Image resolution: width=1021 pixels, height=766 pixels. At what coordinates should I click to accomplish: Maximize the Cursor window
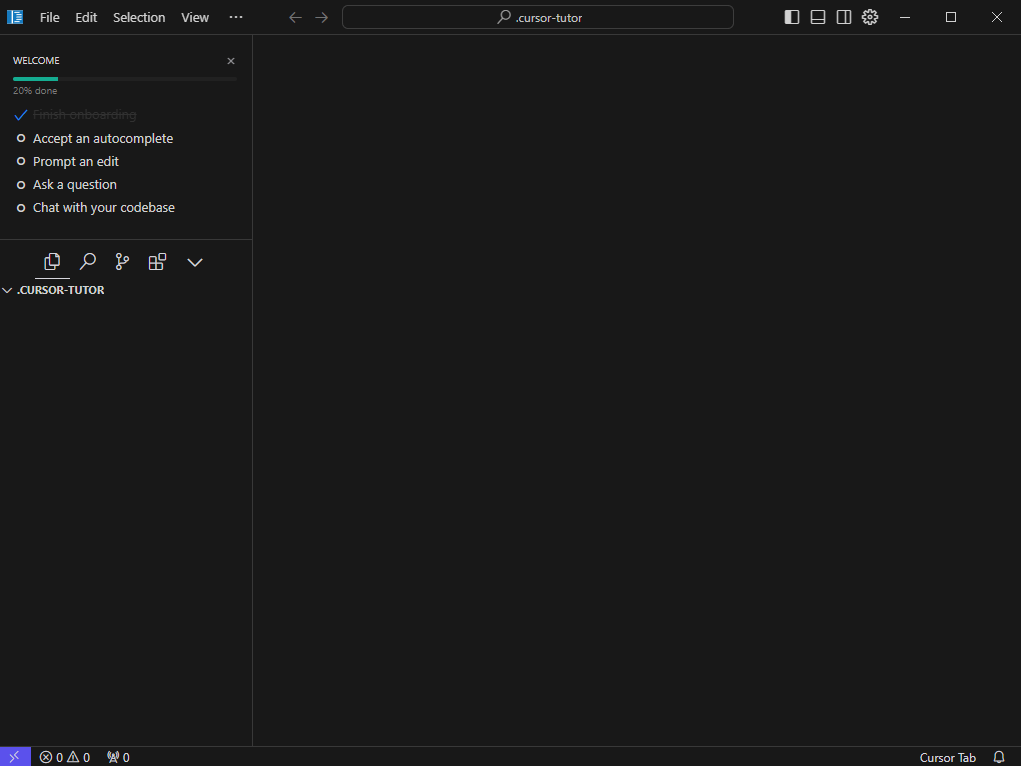pos(951,18)
